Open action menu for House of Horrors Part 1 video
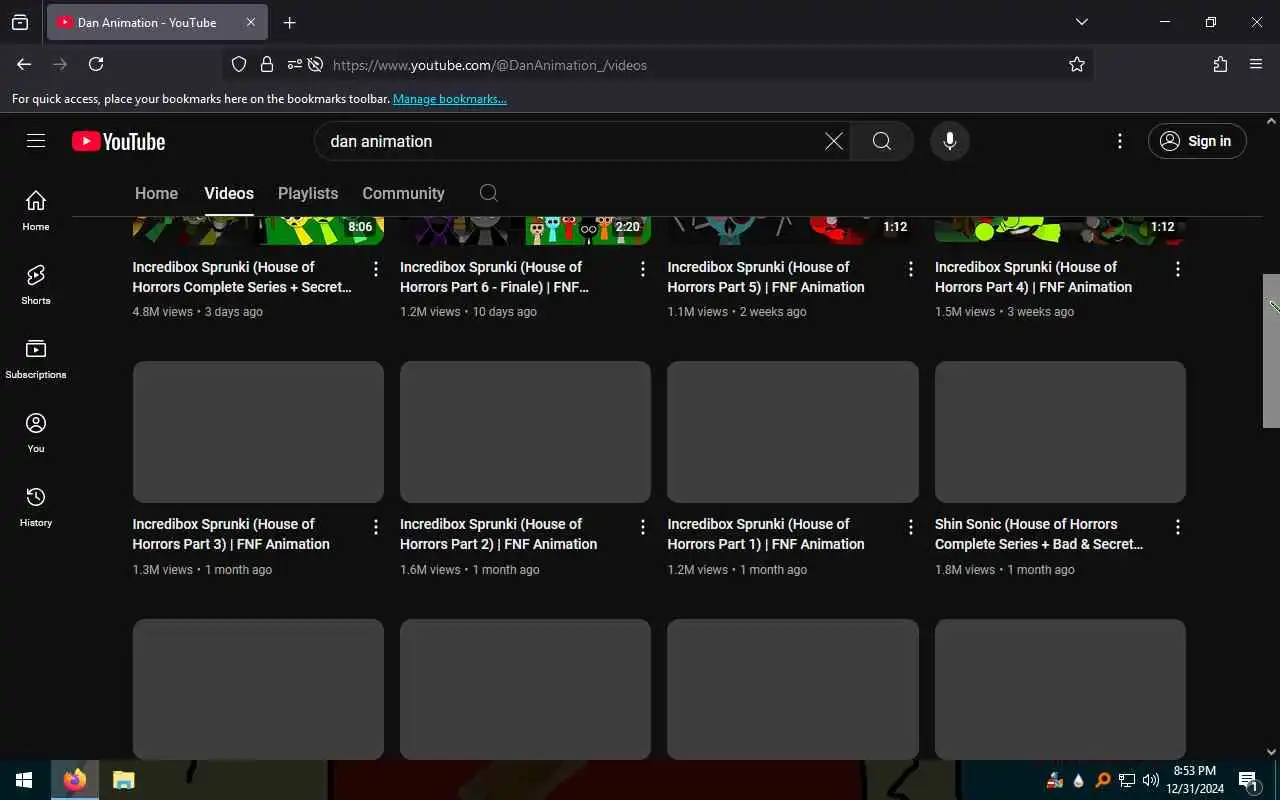This screenshot has height=800, width=1280. pos(911,526)
